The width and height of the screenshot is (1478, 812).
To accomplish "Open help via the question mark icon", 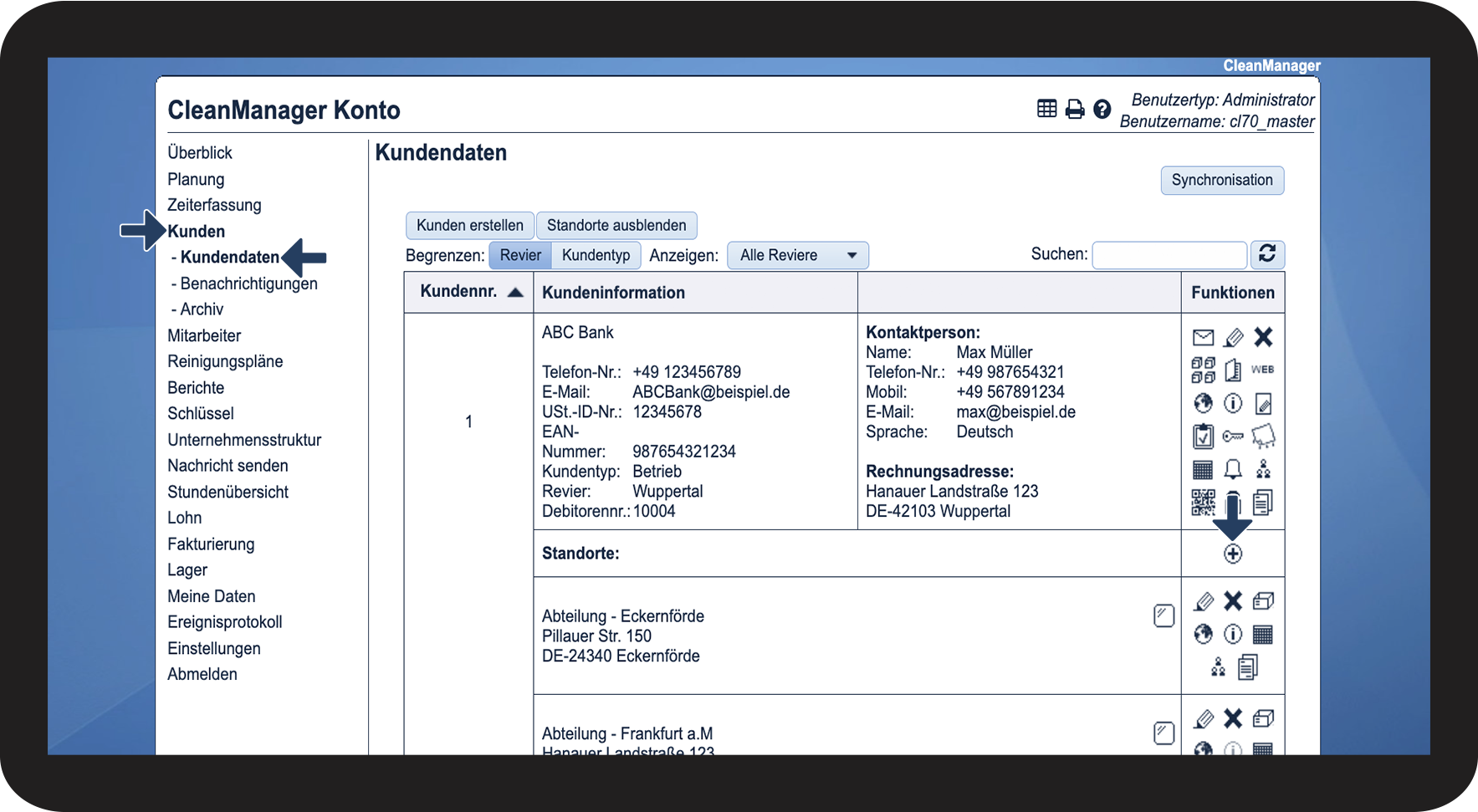I will tap(1102, 110).
